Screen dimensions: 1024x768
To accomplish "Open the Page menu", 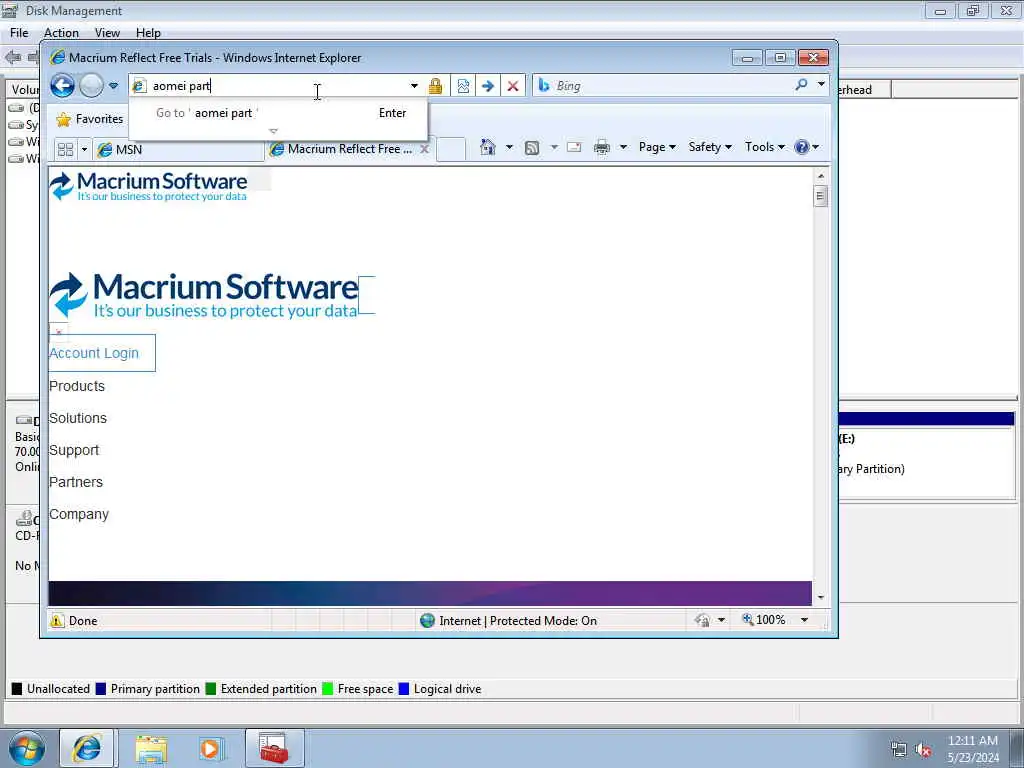I will 657,147.
